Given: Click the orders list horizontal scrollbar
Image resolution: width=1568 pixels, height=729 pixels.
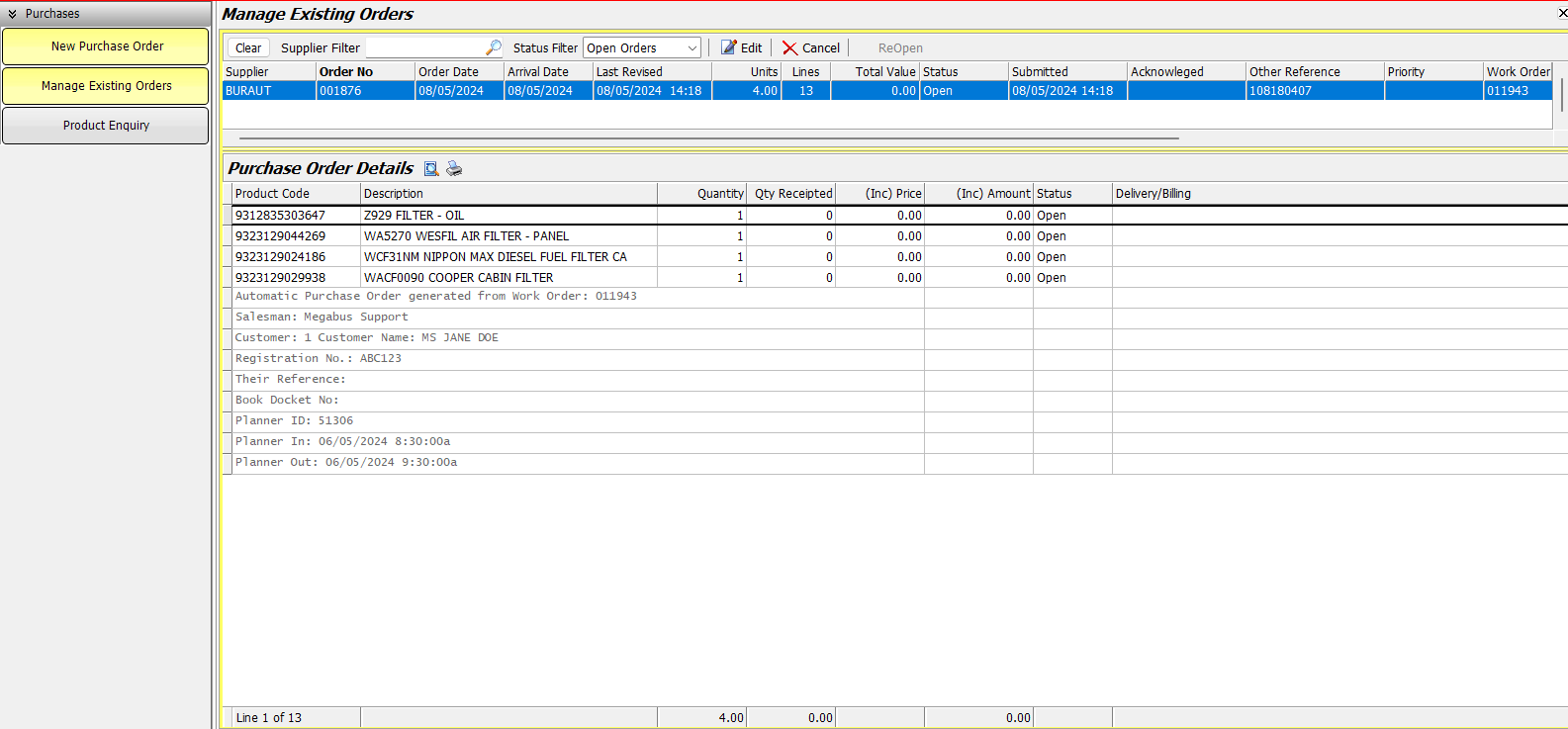Looking at the screenshot, I should point(708,138).
